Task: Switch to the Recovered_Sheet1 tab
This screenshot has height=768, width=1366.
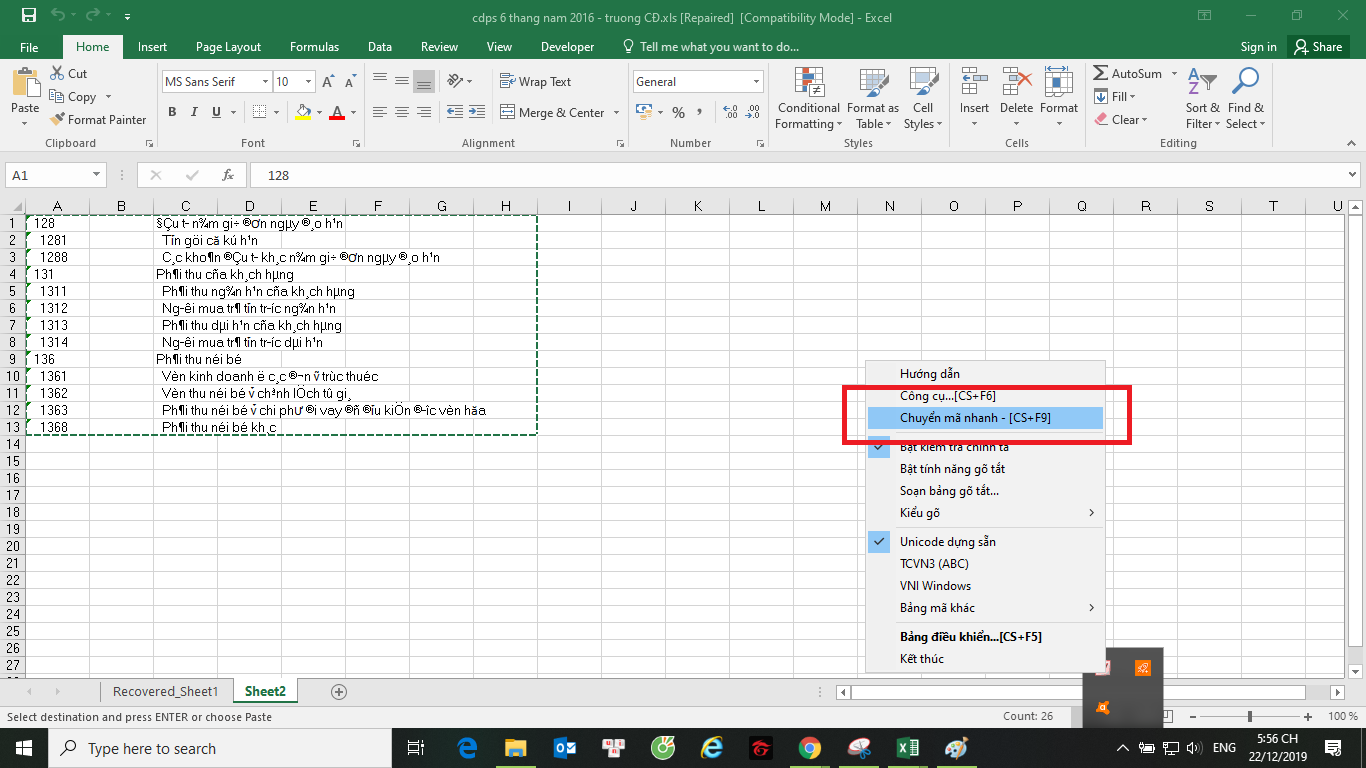Action: (165, 691)
